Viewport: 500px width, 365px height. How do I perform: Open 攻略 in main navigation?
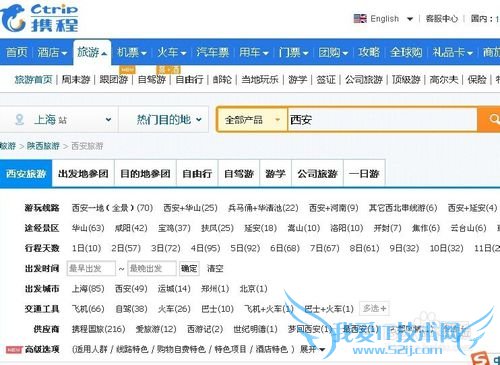[x=369, y=52]
